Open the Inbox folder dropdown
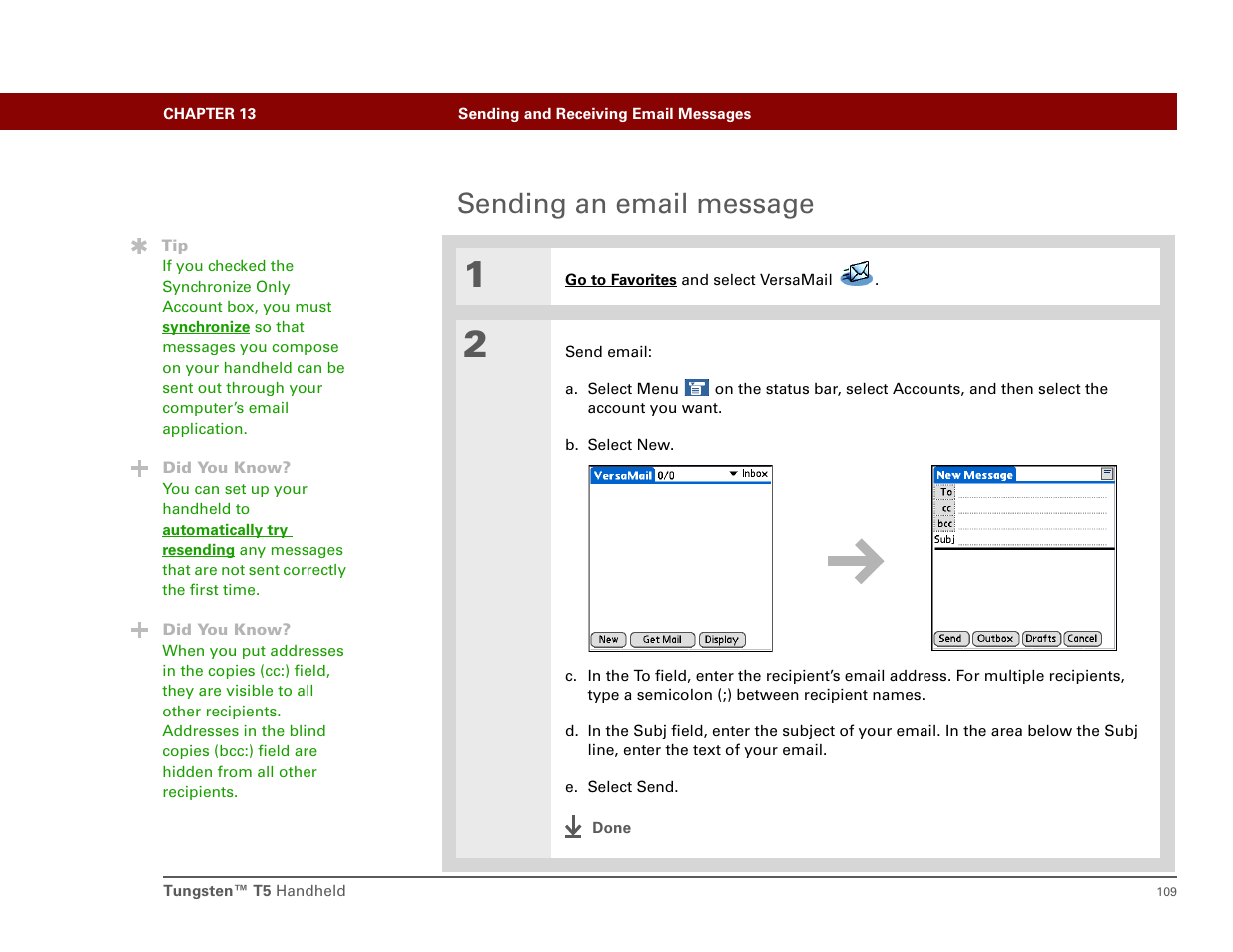This screenshot has height=952, width=1233. tap(749, 474)
